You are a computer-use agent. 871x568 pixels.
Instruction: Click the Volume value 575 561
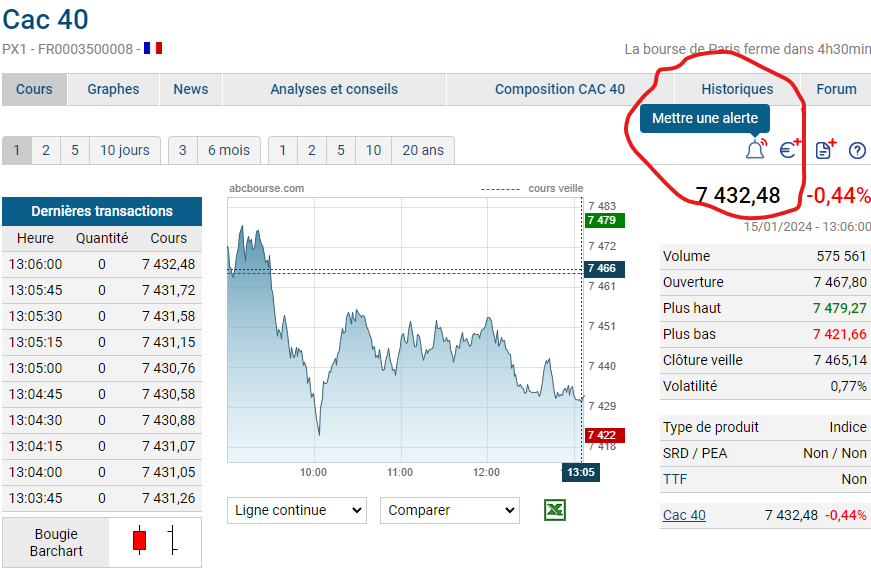point(841,257)
